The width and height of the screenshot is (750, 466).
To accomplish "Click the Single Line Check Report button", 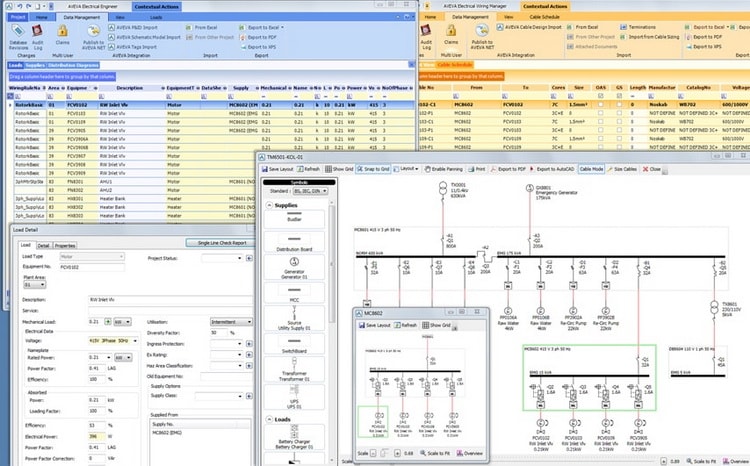I will pos(222,243).
